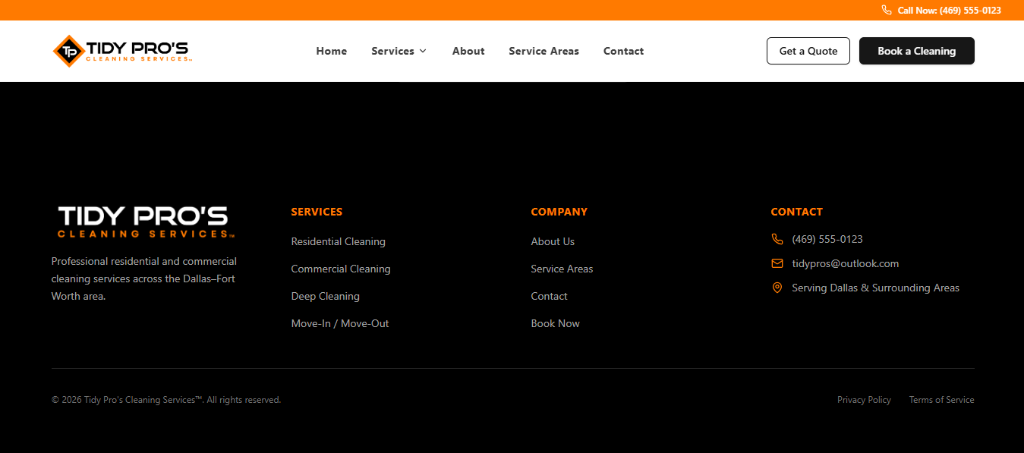Click the CONTACT footer heading
This screenshot has height=453, width=1024.
(796, 212)
